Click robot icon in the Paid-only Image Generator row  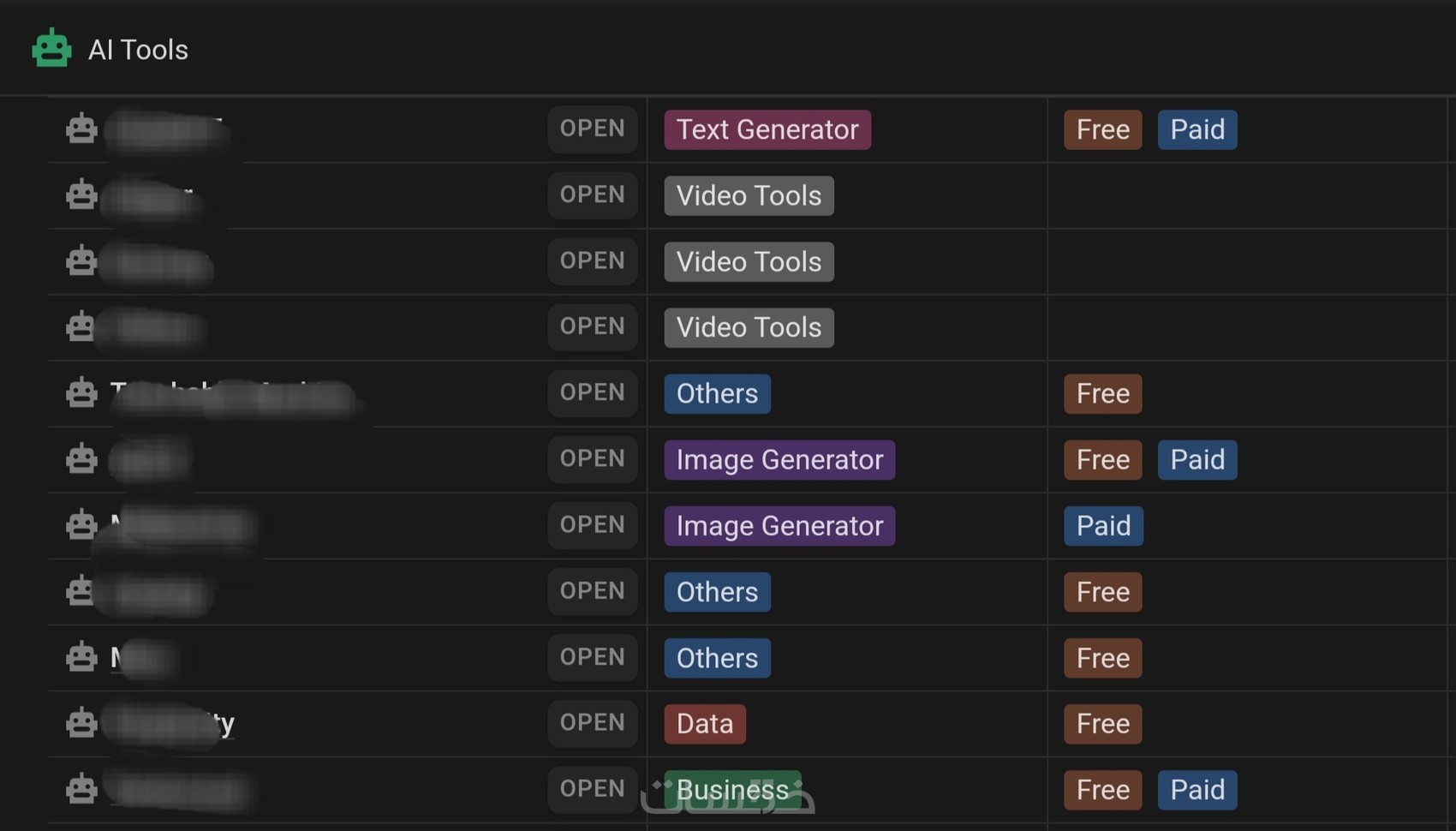point(81,524)
